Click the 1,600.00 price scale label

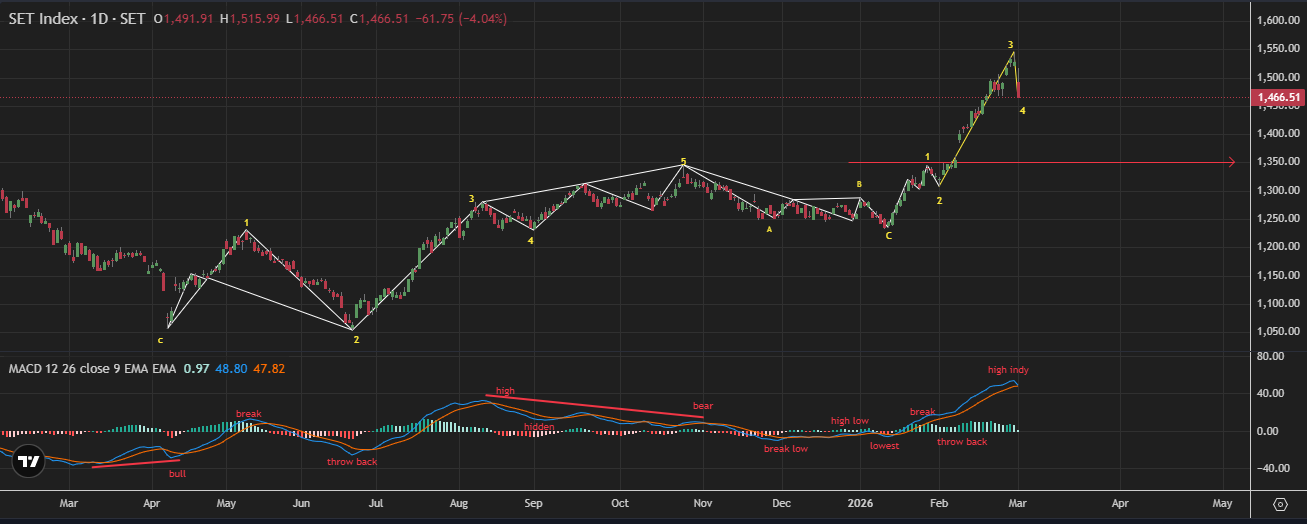(1280, 20)
